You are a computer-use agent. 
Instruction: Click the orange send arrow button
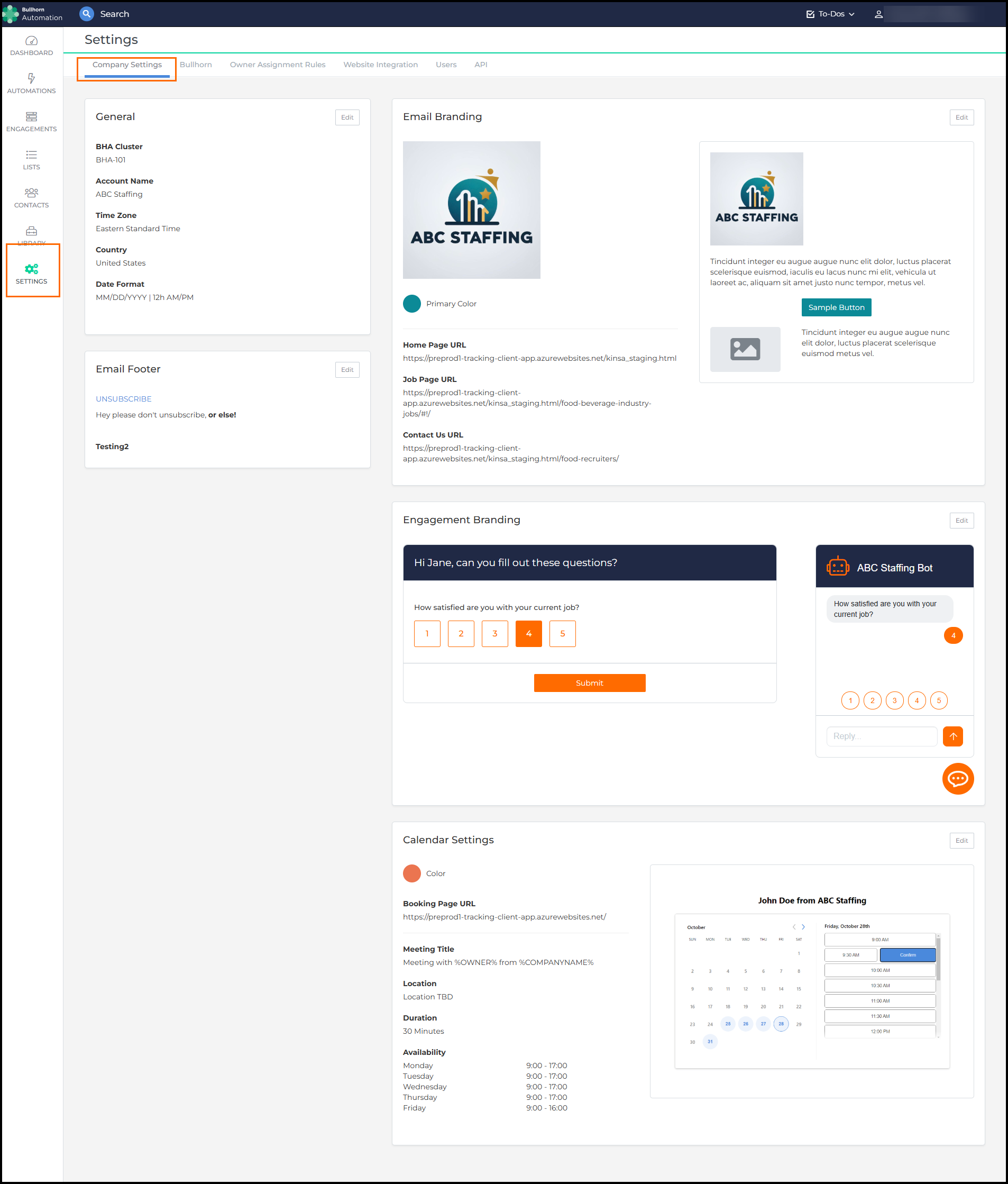[x=952, y=736]
